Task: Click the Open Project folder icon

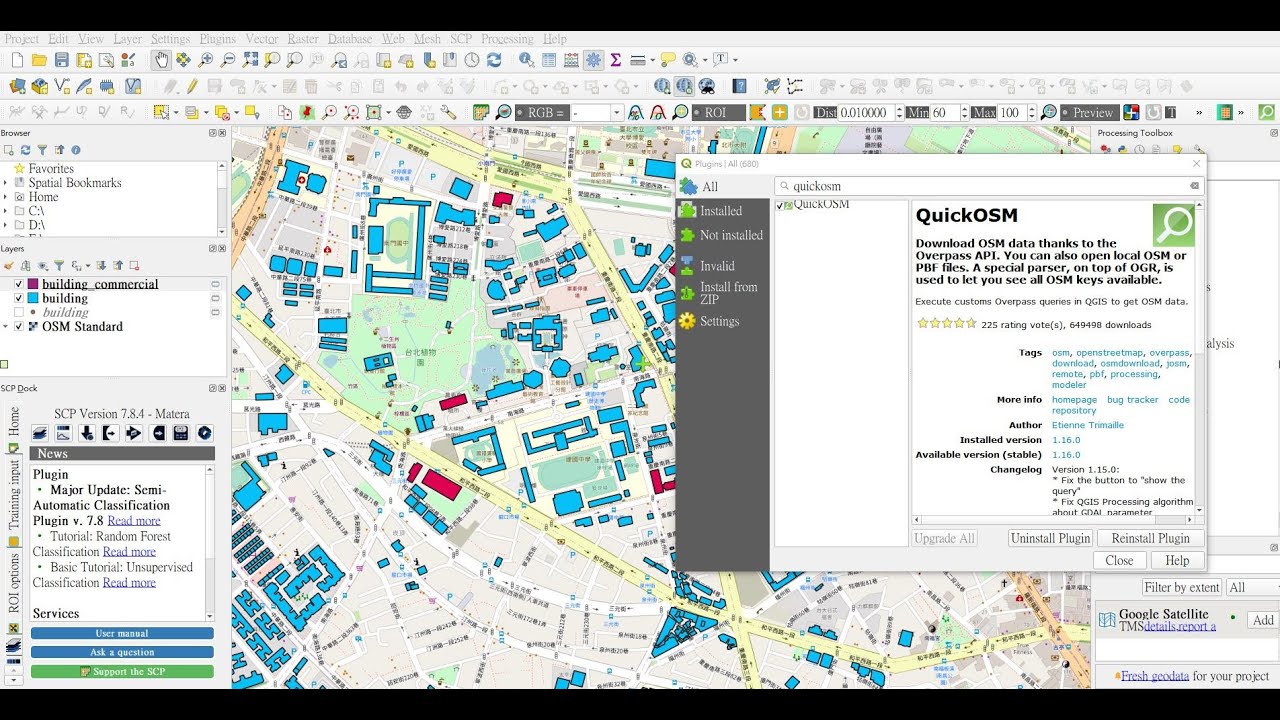Action: click(x=39, y=60)
